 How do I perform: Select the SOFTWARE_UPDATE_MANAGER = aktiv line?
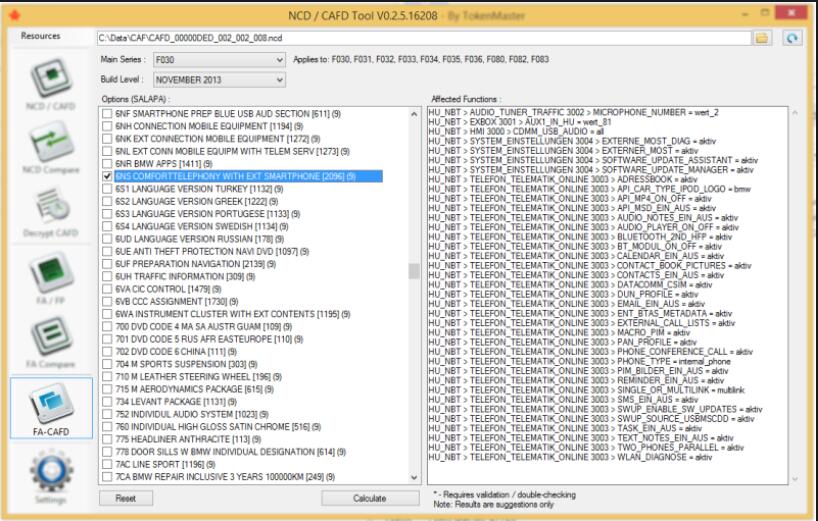pyautogui.click(x=591, y=169)
